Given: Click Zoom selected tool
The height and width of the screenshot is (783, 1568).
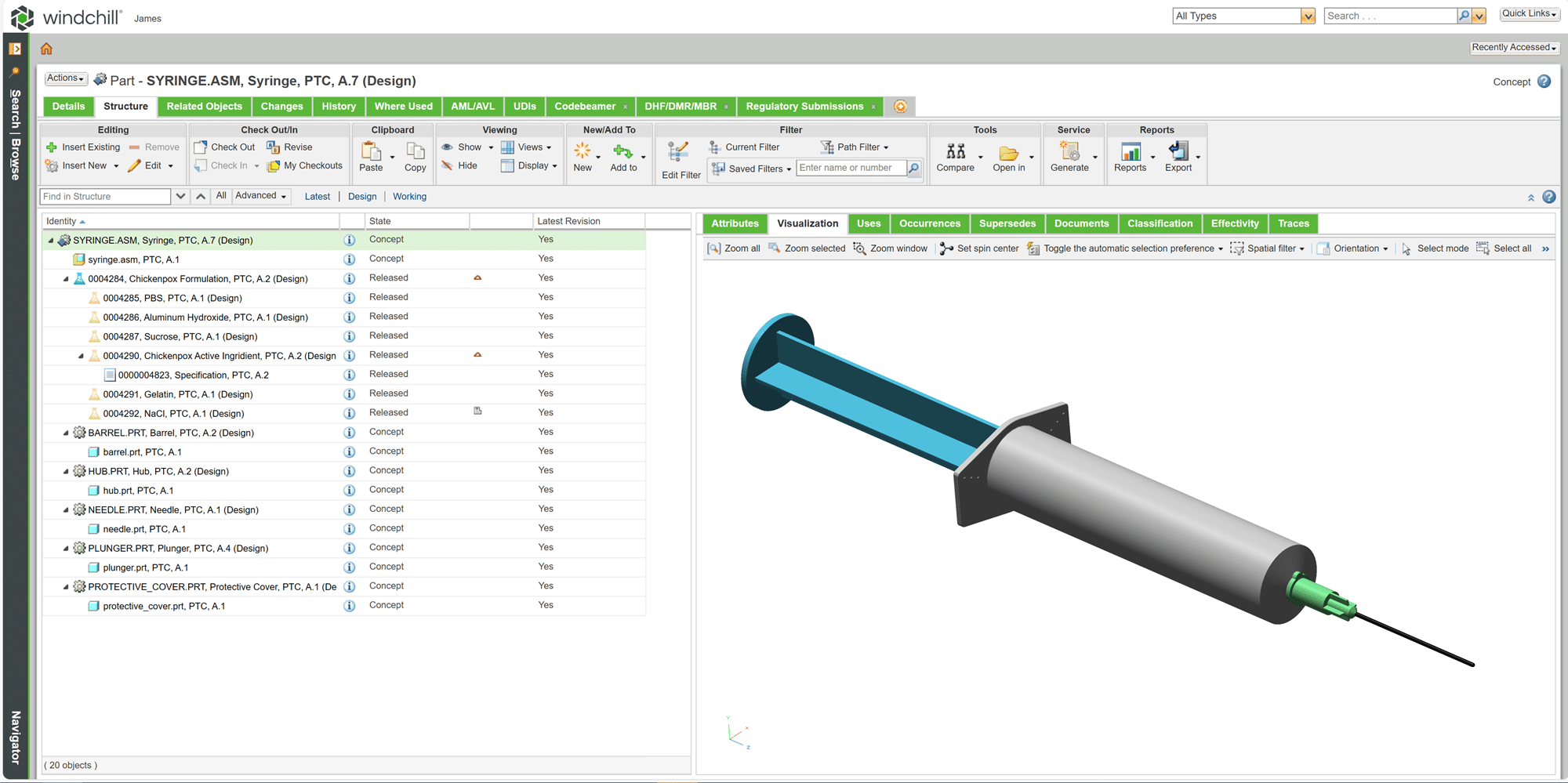Looking at the screenshot, I should point(807,248).
